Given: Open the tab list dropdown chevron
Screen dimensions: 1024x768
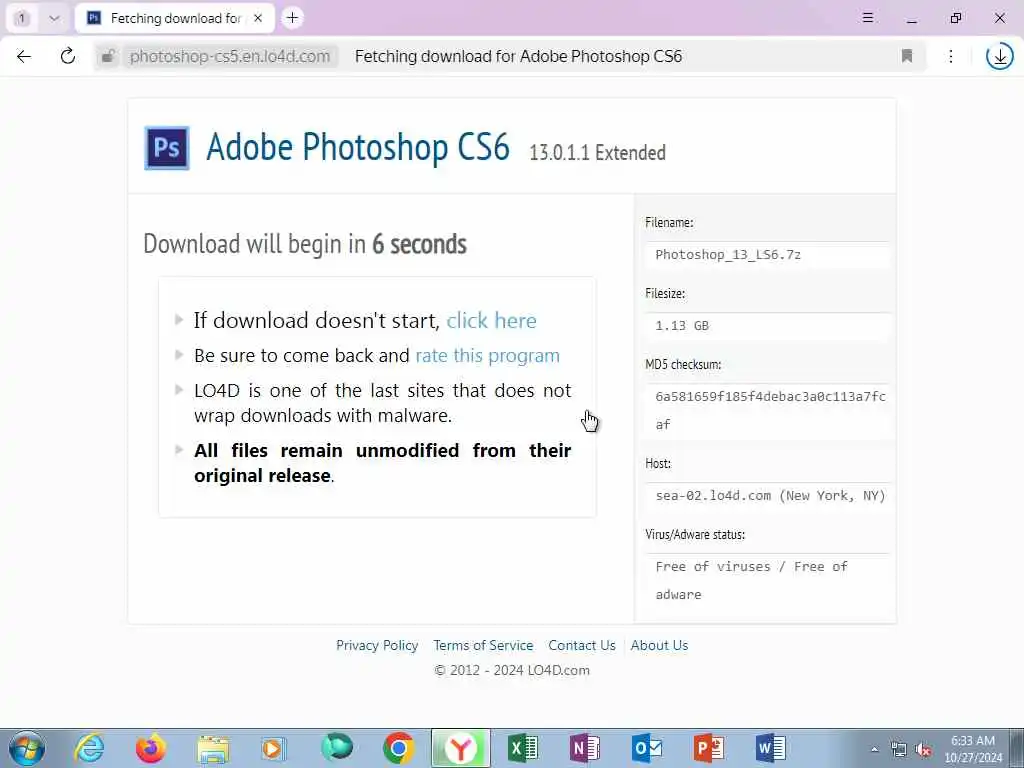Looking at the screenshot, I should [x=54, y=18].
